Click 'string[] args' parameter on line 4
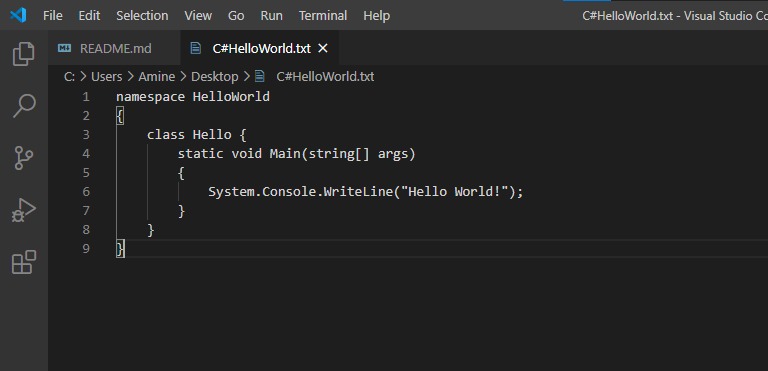Image resolution: width=768 pixels, height=371 pixels. [x=358, y=154]
